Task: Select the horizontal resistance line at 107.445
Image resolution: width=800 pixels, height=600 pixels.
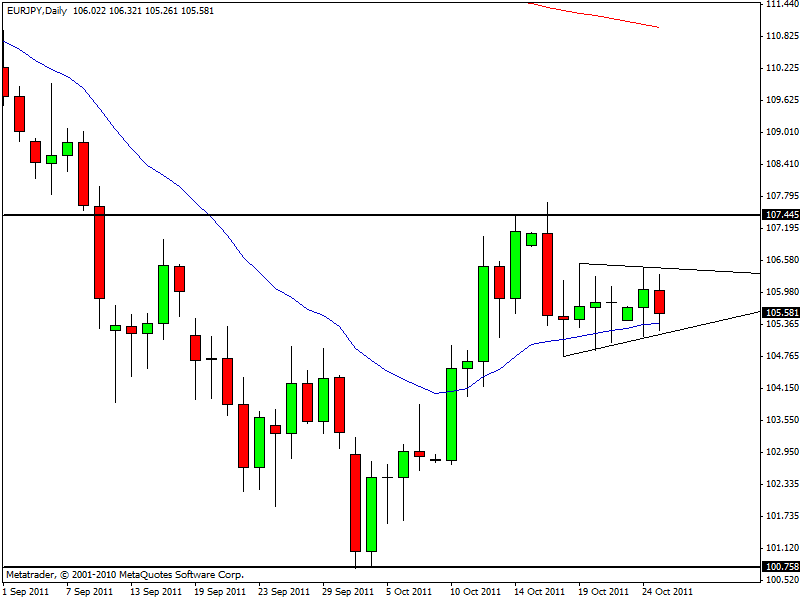Action: click(x=300, y=215)
